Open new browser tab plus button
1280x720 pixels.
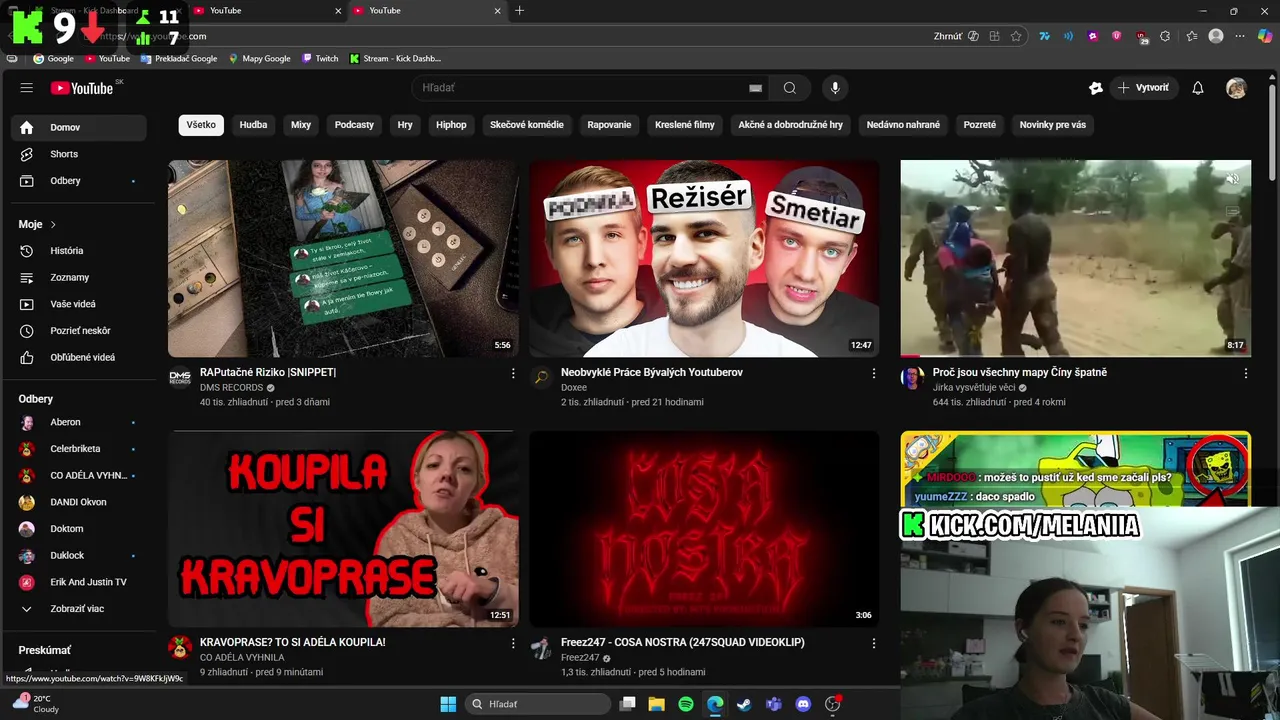[519, 11]
